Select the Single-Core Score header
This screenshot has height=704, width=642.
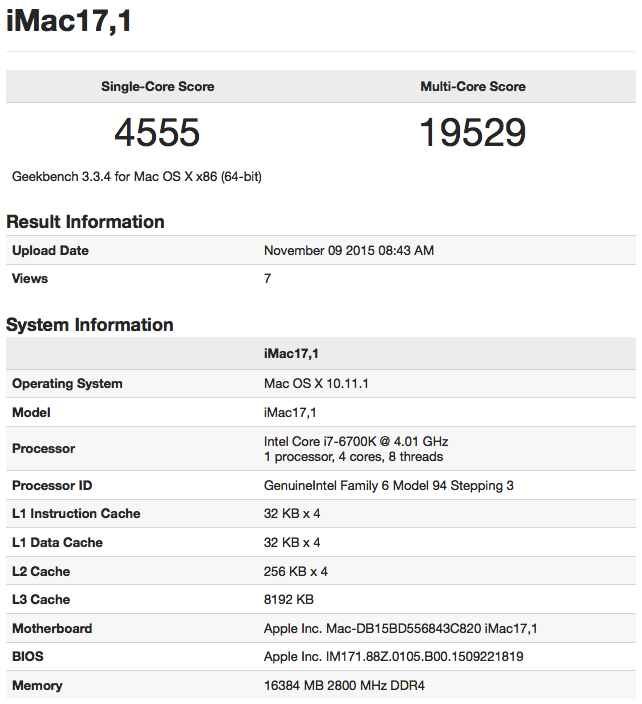(158, 86)
